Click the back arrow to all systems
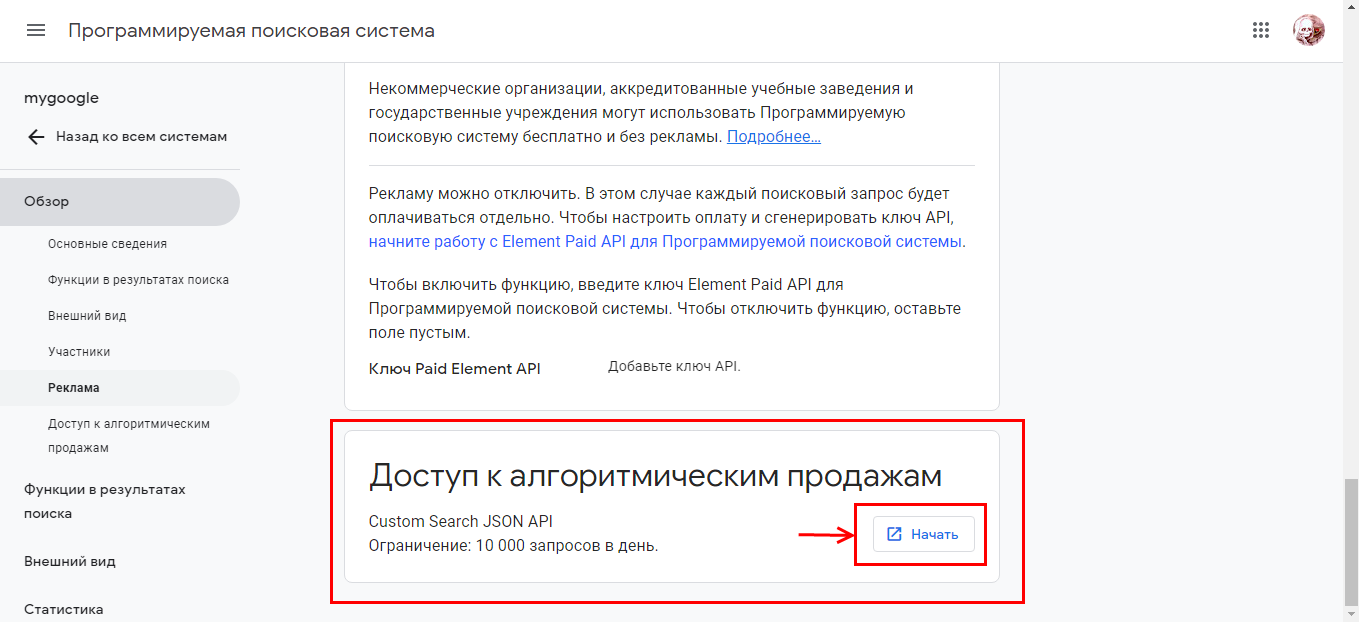1359x622 pixels. 36,137
